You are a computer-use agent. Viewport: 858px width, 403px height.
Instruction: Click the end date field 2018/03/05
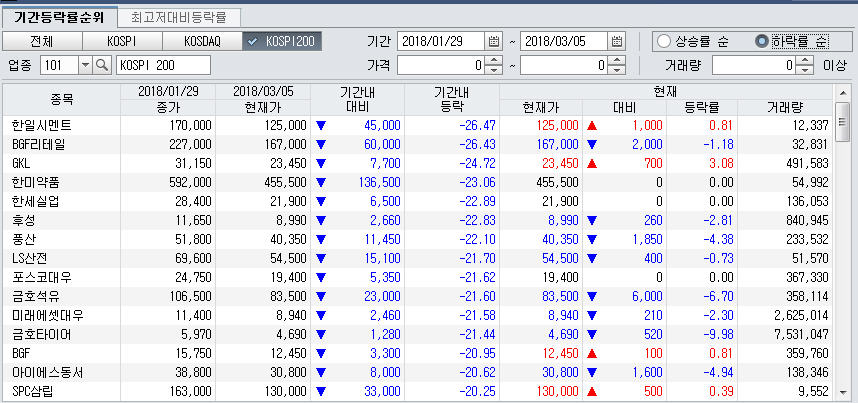tap(564, 41)
